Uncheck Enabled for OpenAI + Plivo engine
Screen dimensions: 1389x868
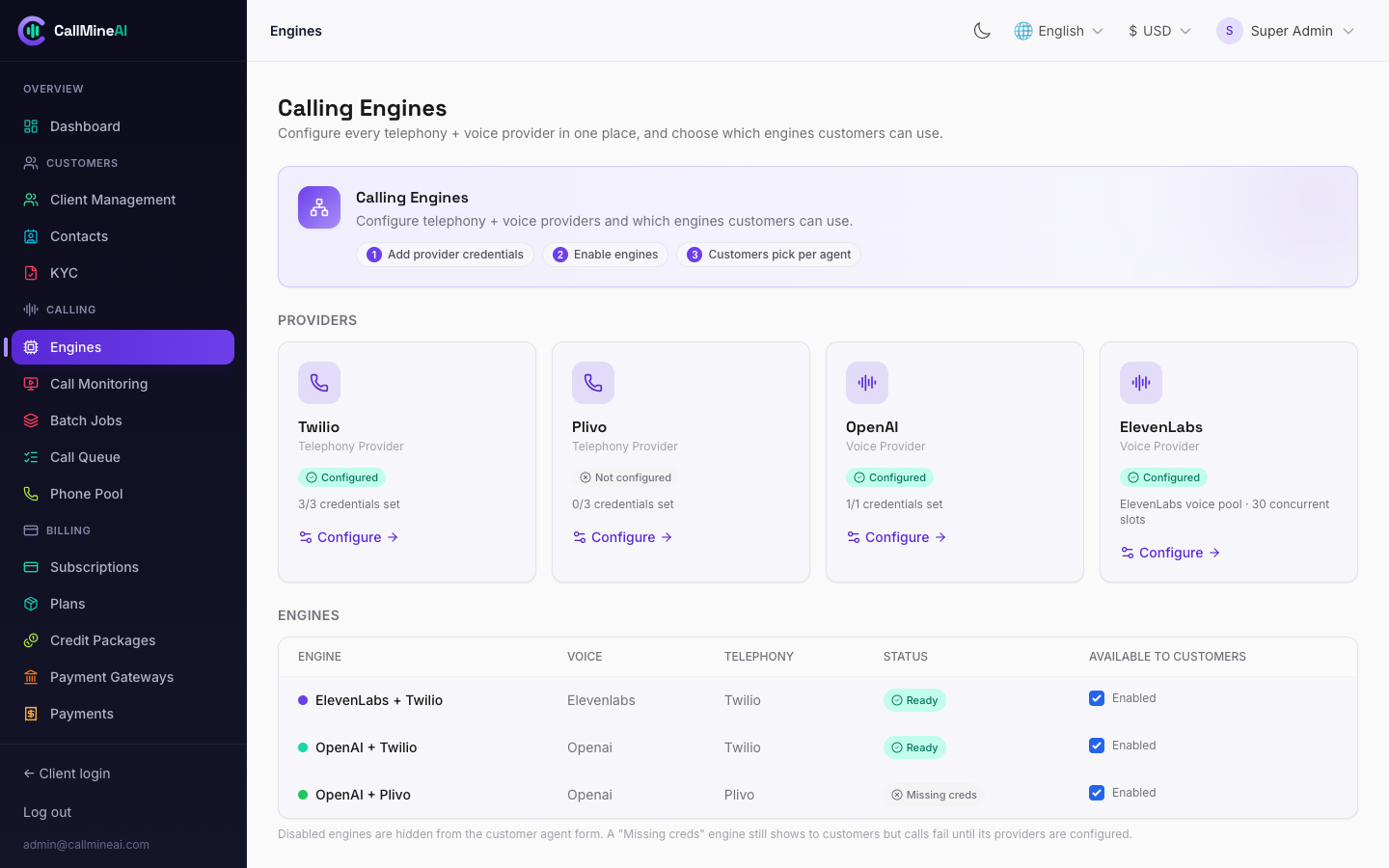click(1097, 793)
